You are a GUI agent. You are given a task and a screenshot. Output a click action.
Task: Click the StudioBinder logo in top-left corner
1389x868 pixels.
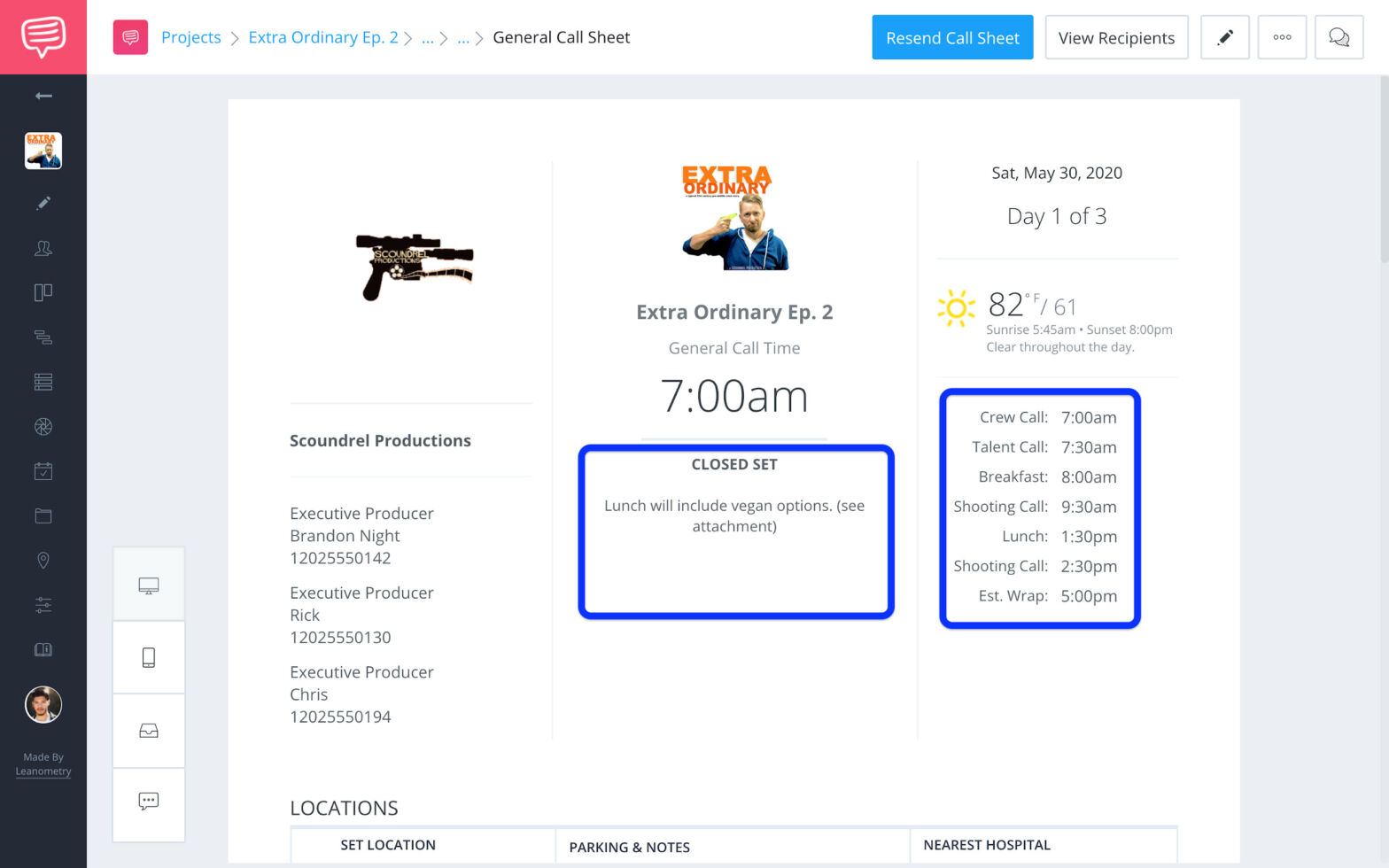coord(43,36)
